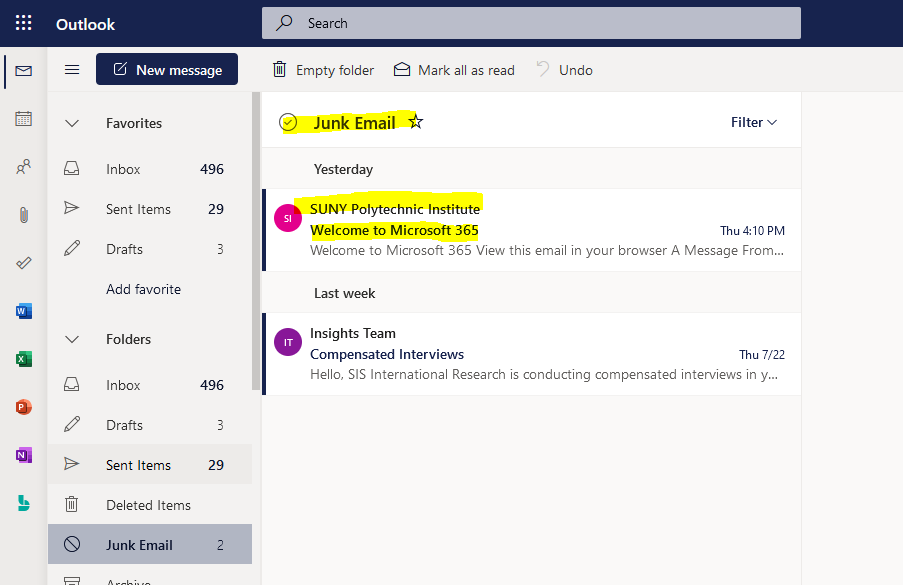The width and height of the screenshot is (903, 585).
Task: Click the Sent Items arrow icon in Folders
Action: pos(71,464)
